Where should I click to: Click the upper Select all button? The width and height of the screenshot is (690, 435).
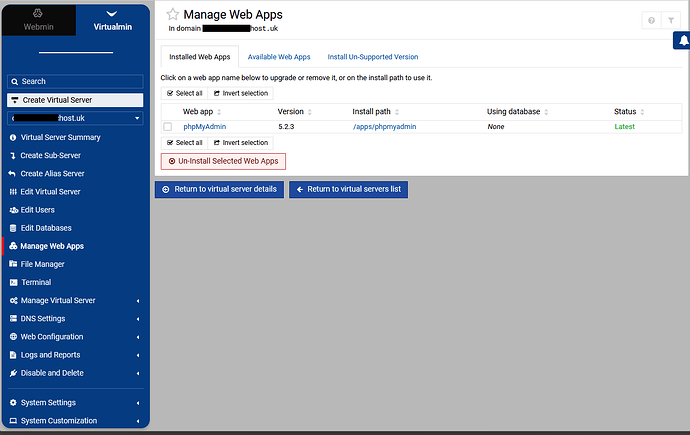pyautogui.click(x=184, y=93)
